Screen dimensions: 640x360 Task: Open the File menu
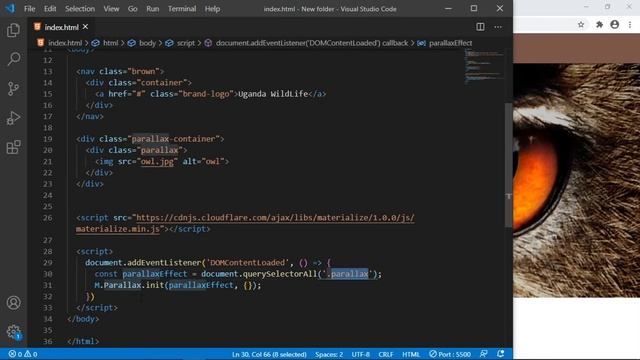pyautogui.click(x=29, y=9)
